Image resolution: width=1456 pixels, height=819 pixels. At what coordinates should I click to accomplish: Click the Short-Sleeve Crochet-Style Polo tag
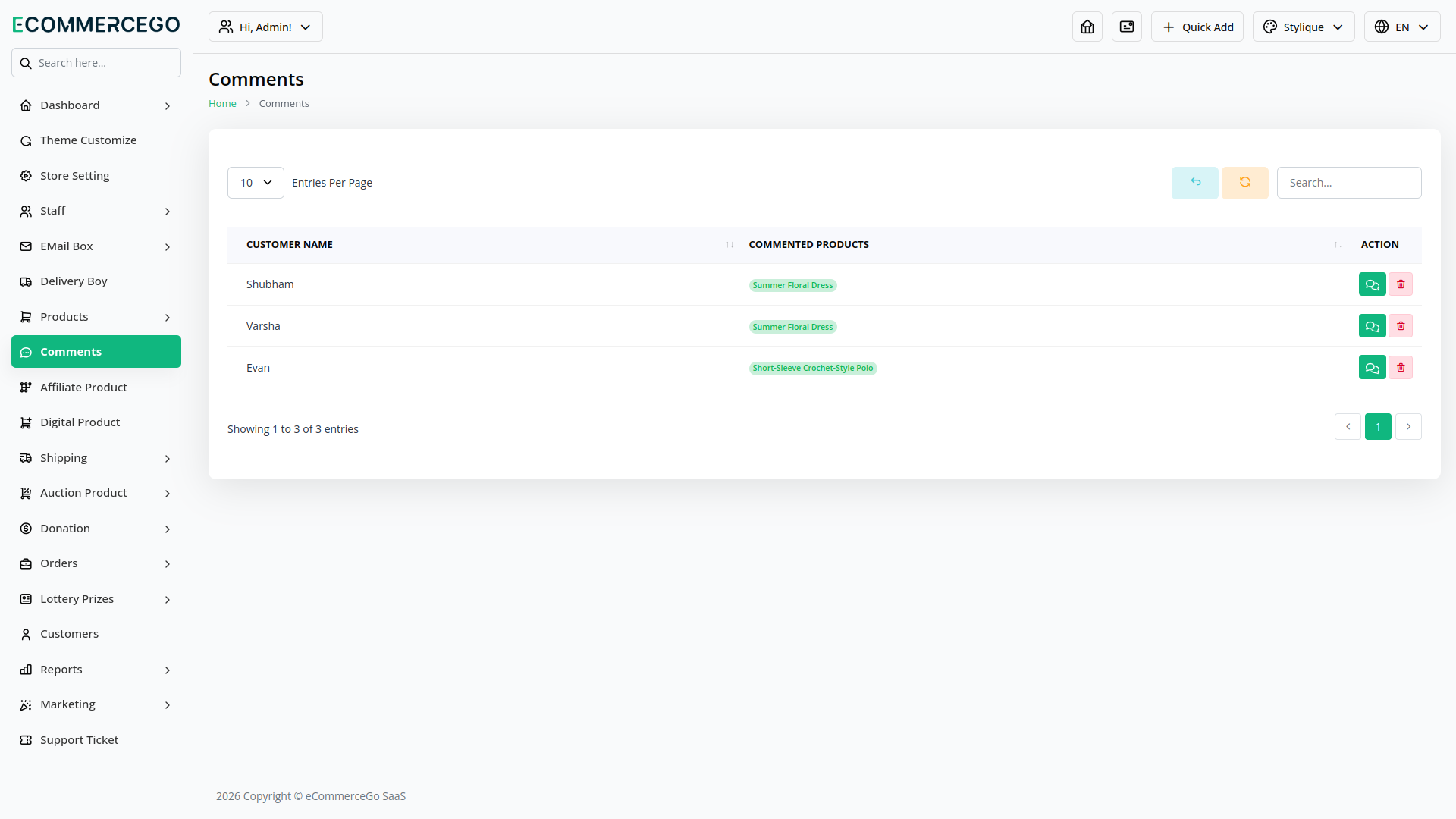click(x=813, y=369)
